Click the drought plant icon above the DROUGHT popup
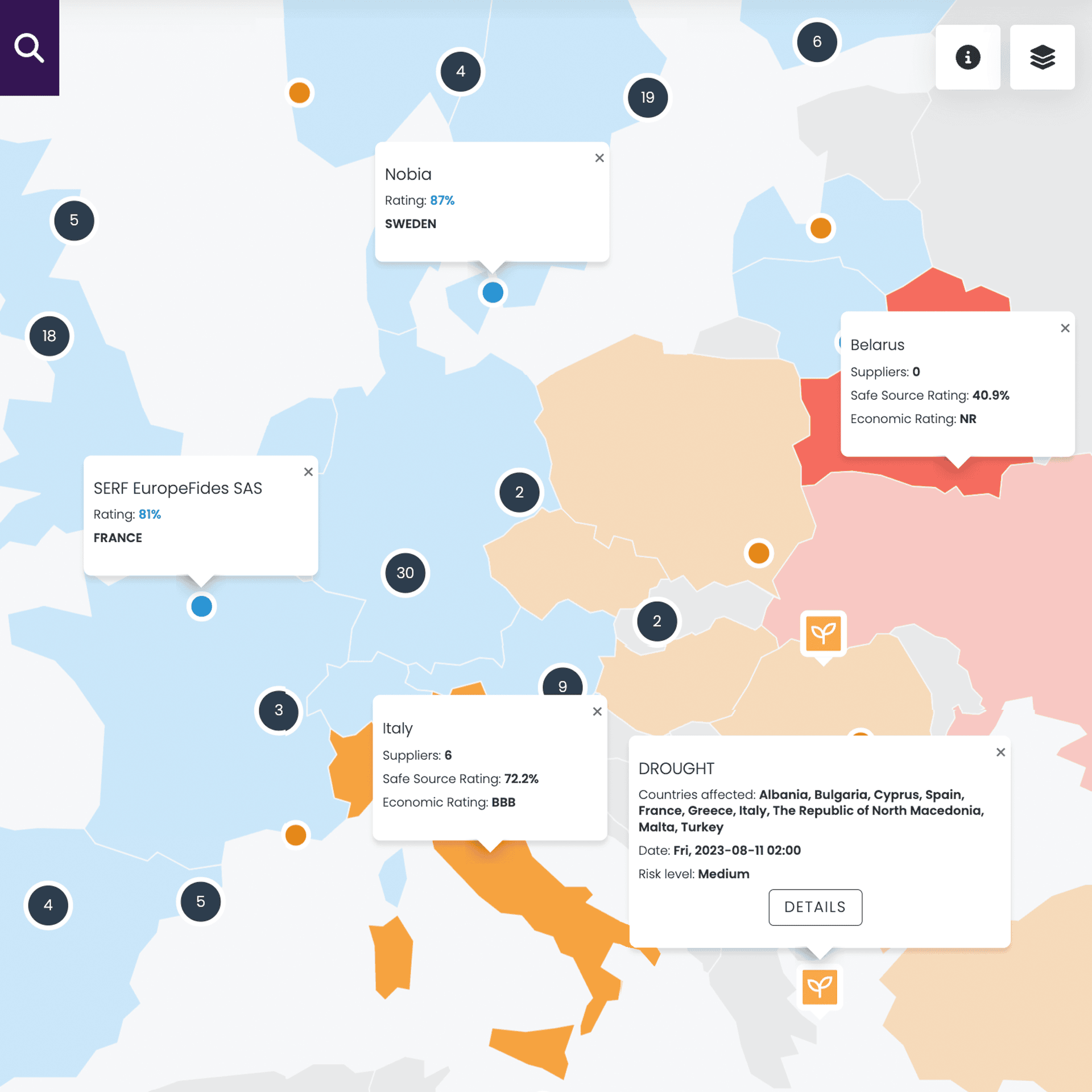1092x1092 pixels. pos(823,633)
